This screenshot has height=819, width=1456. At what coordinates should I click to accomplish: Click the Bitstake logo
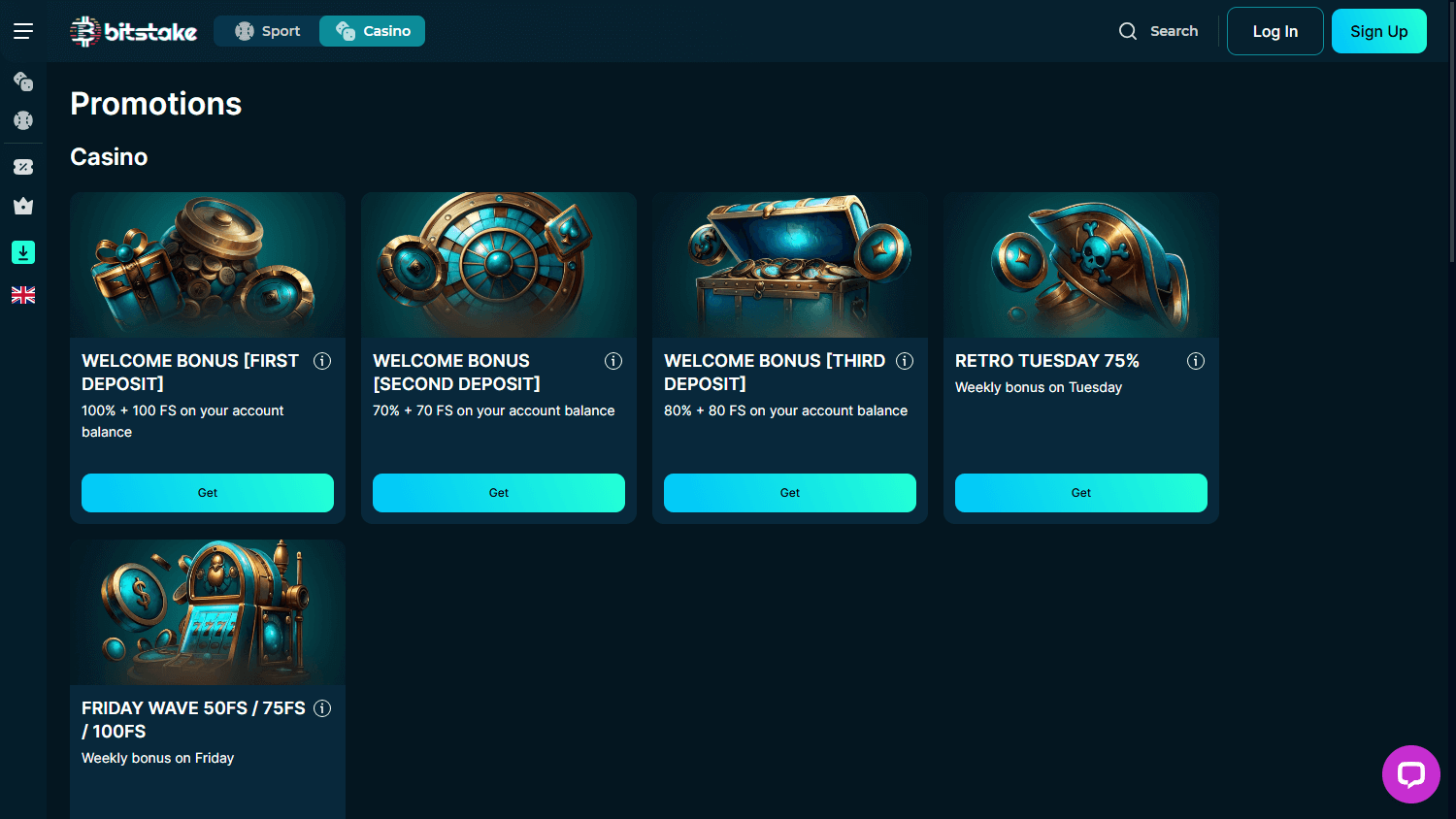[x=133, y=30]
